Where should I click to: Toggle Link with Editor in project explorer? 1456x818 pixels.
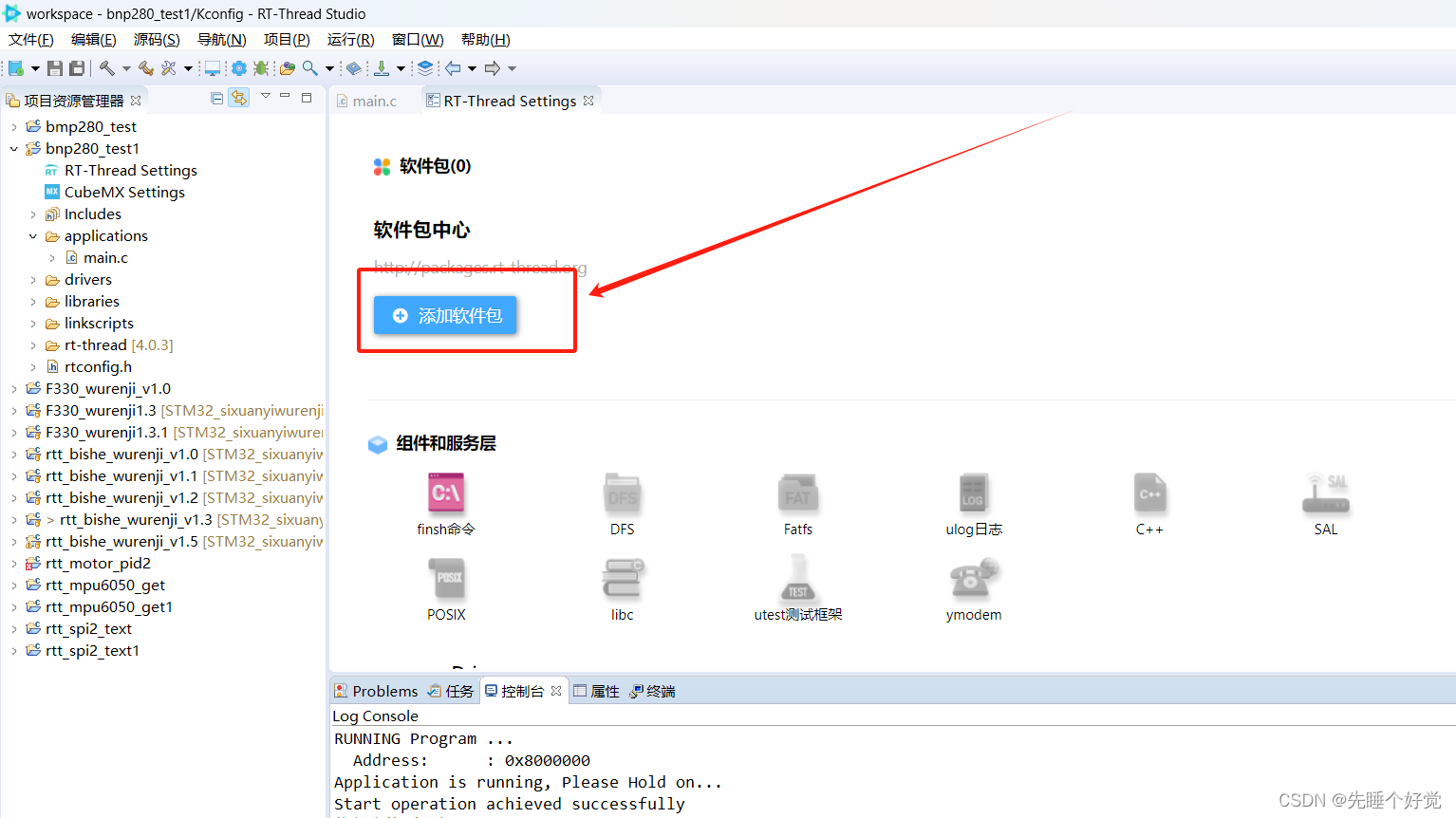point(239,98)
